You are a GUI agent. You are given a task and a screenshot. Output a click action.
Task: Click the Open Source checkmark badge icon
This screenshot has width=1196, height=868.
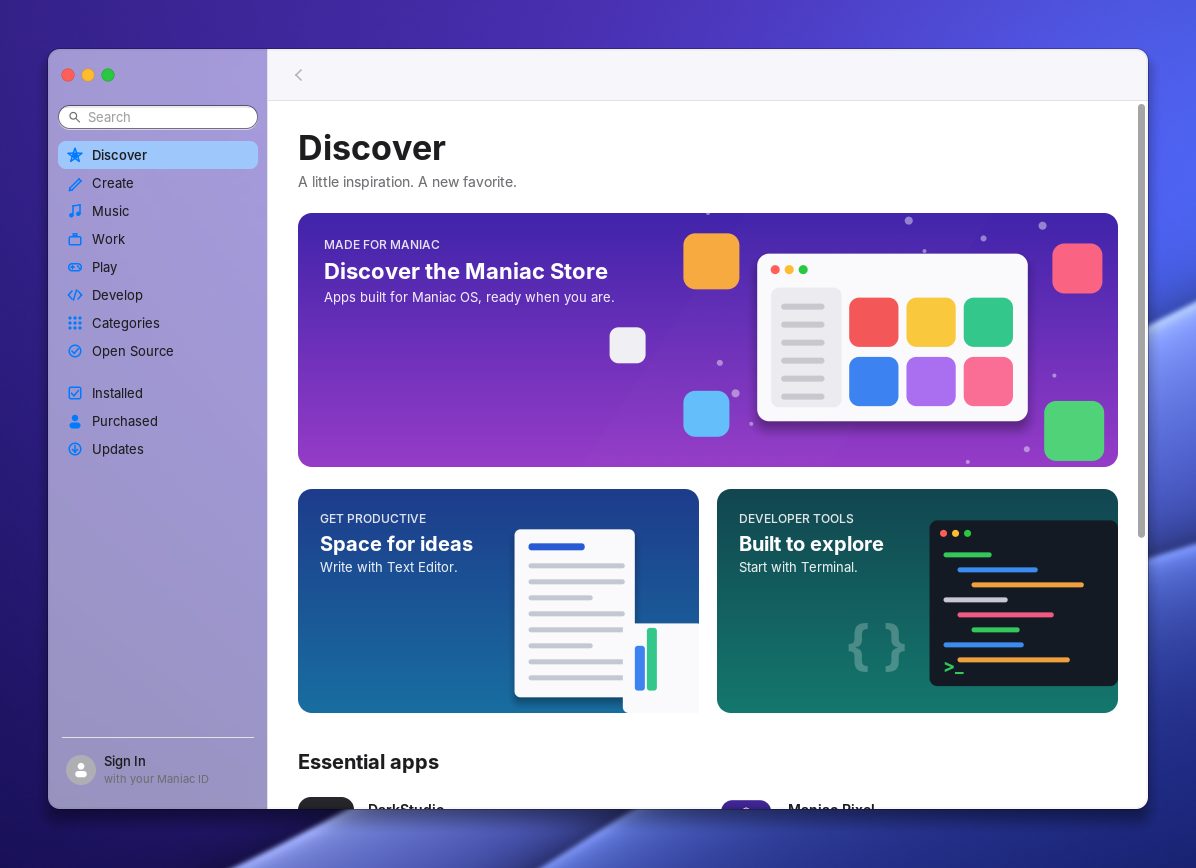pos(75,351)
